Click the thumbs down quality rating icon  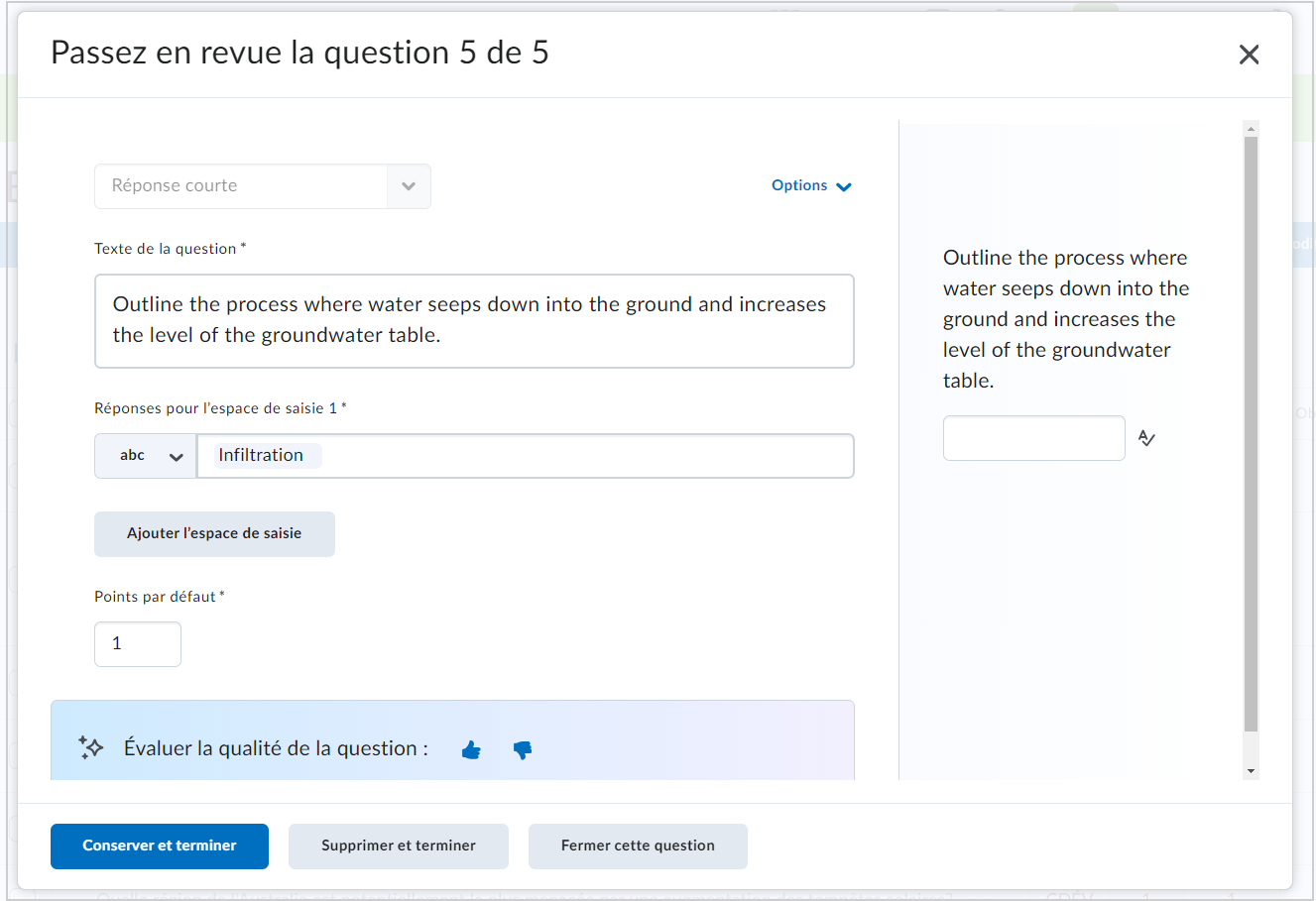(x=523, y=750)
